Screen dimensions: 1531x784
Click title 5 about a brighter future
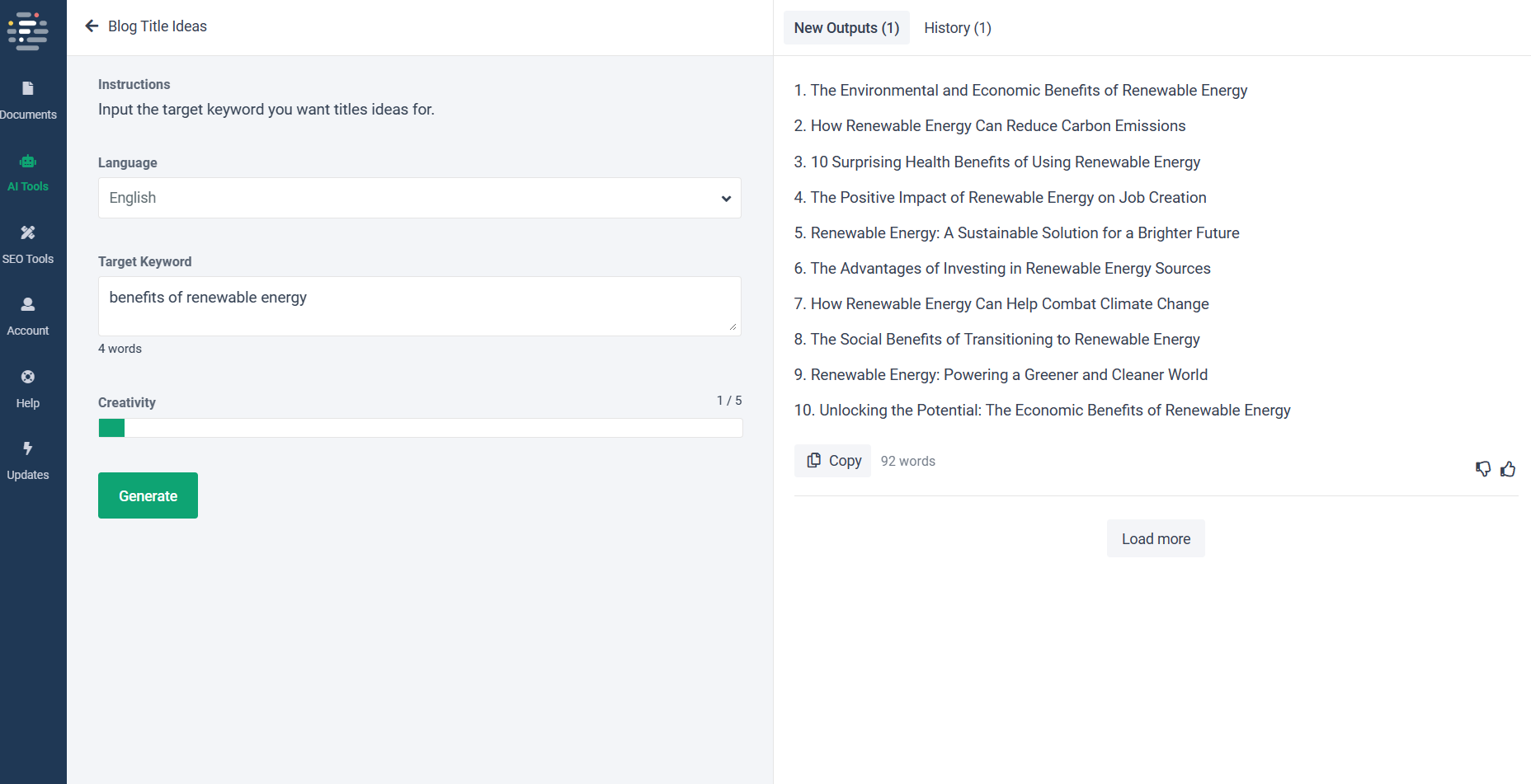click(1017, 232)
